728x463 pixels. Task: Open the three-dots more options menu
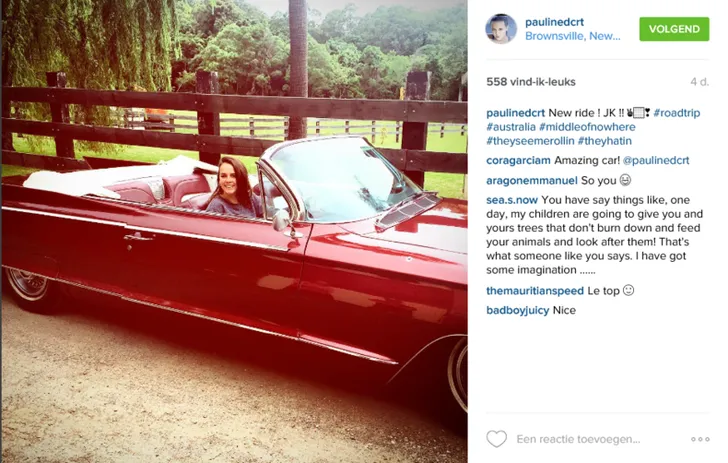click(x=700, y=439)
